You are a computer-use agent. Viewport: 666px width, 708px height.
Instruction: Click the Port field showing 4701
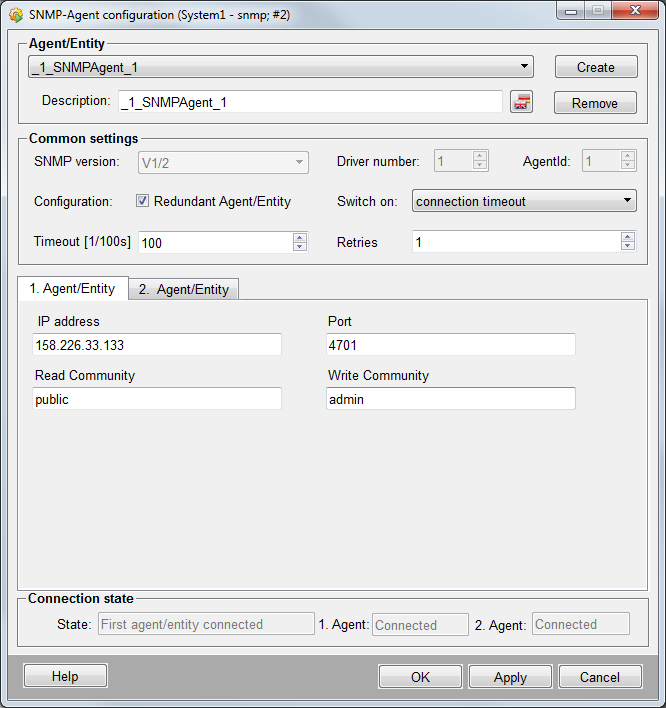(x=450, y=345)
